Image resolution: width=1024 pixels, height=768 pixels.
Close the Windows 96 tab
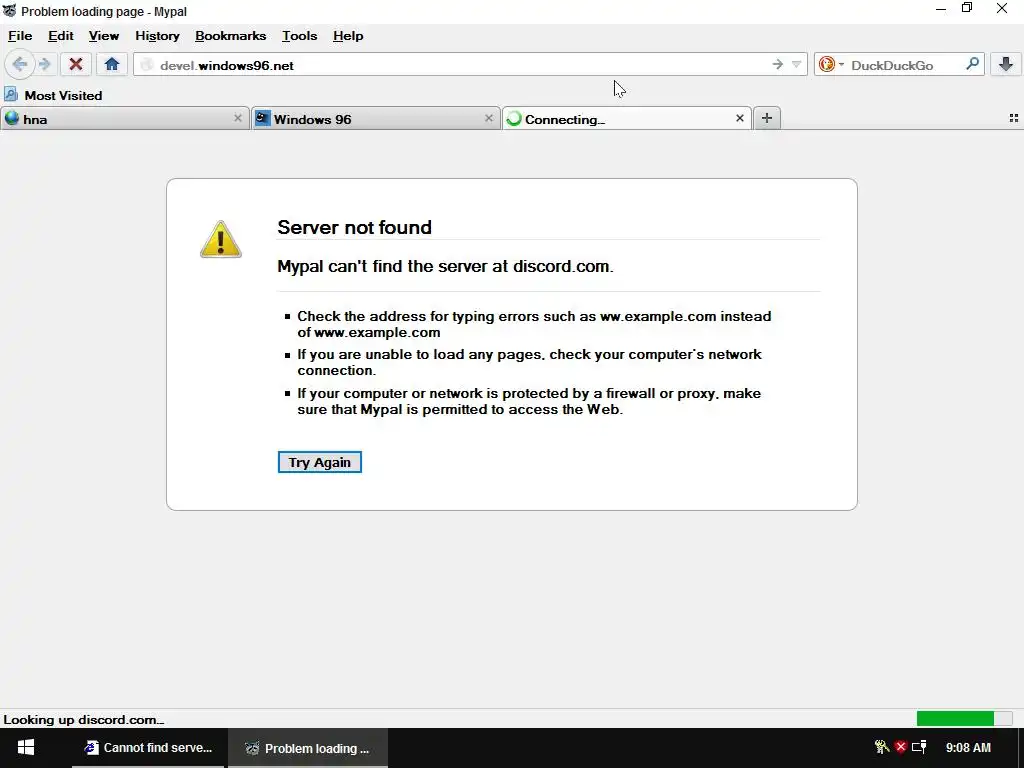point(488,118)
